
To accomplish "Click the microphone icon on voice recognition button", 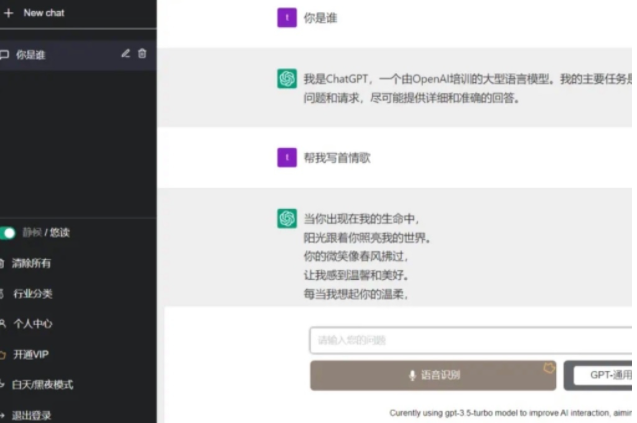I will (412, 375).
